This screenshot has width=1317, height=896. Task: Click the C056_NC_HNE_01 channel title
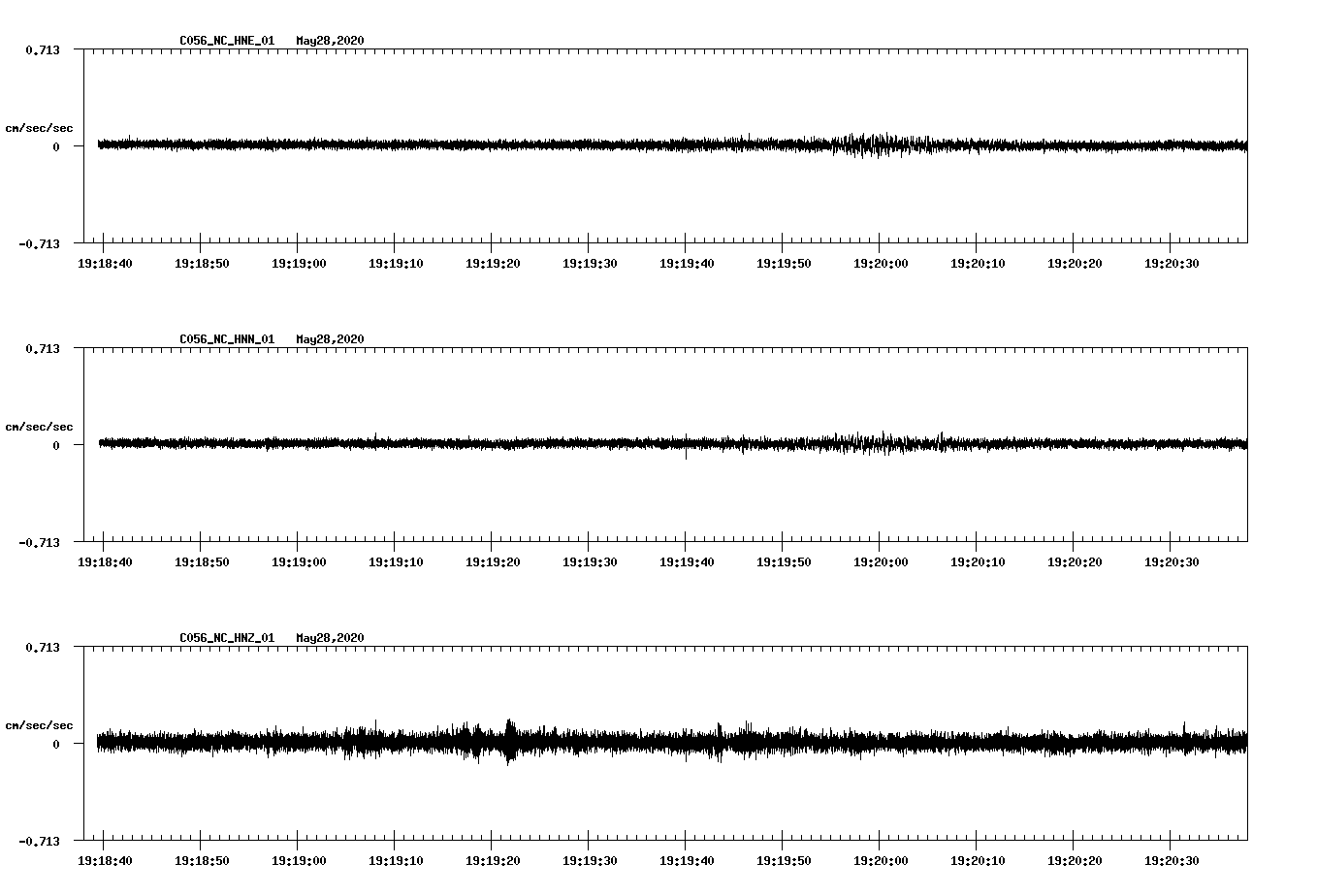[227, 41]
